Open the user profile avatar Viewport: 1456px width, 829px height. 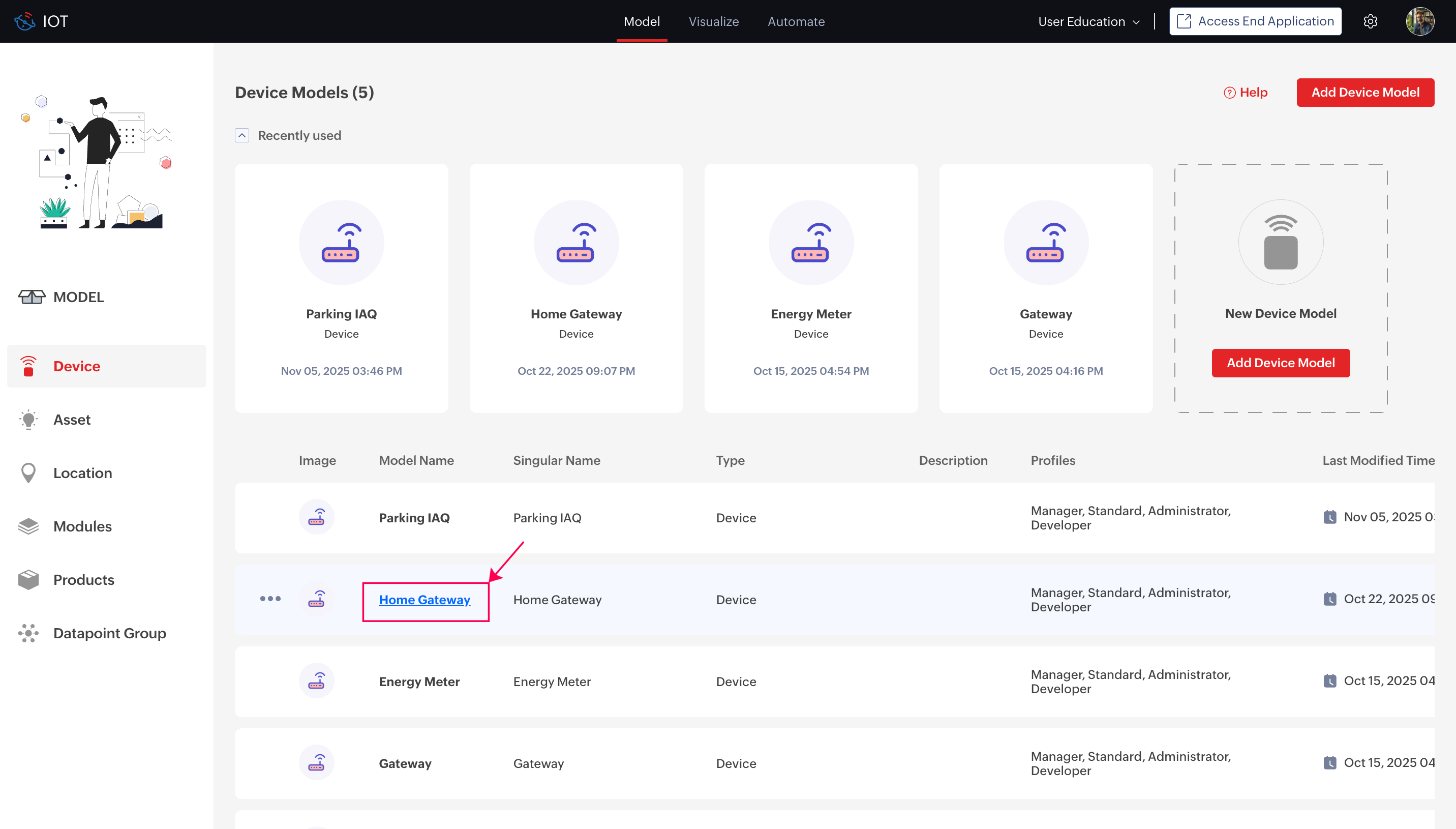[x=1419, y=22]
